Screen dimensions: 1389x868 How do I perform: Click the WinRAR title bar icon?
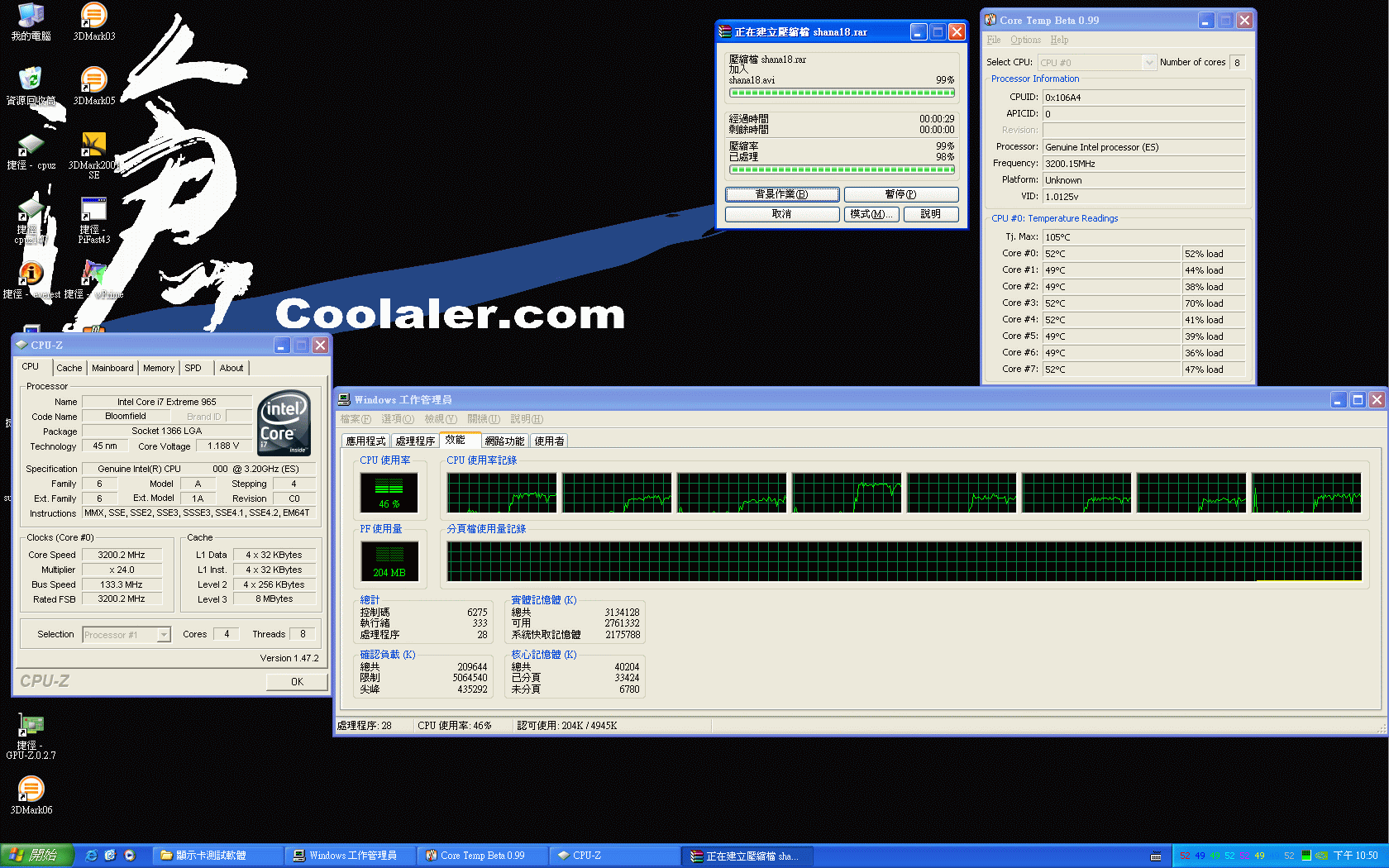(x=725, y=31)
